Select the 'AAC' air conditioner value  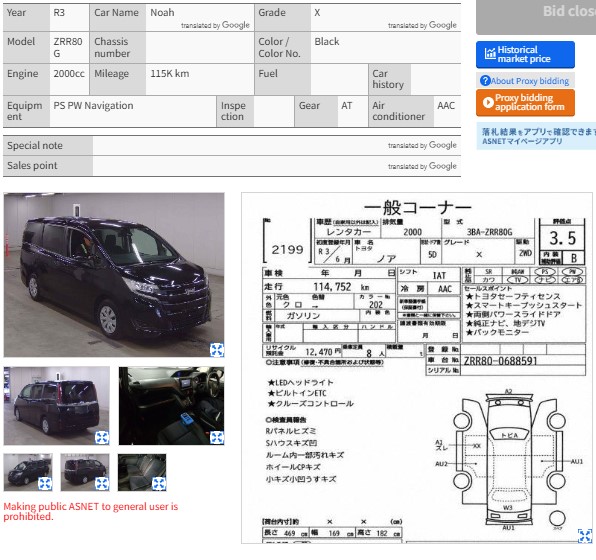pyautogui.click(x=446, y=105)
